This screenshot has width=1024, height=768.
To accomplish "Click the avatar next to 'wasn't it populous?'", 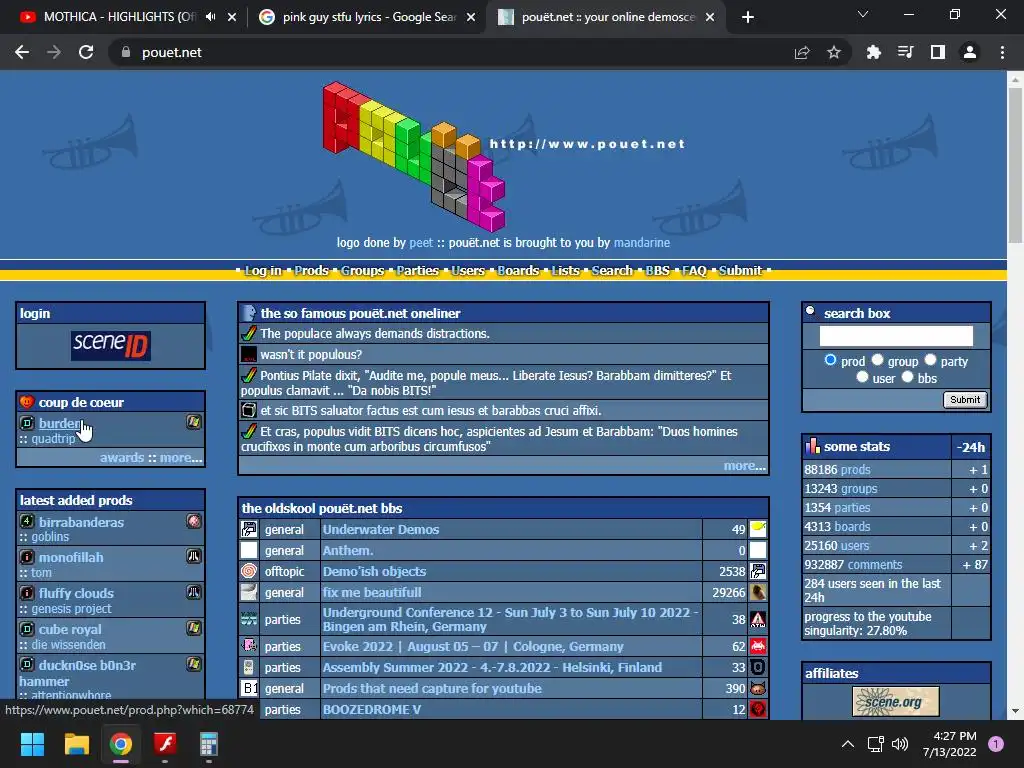I will click(249, 354).
